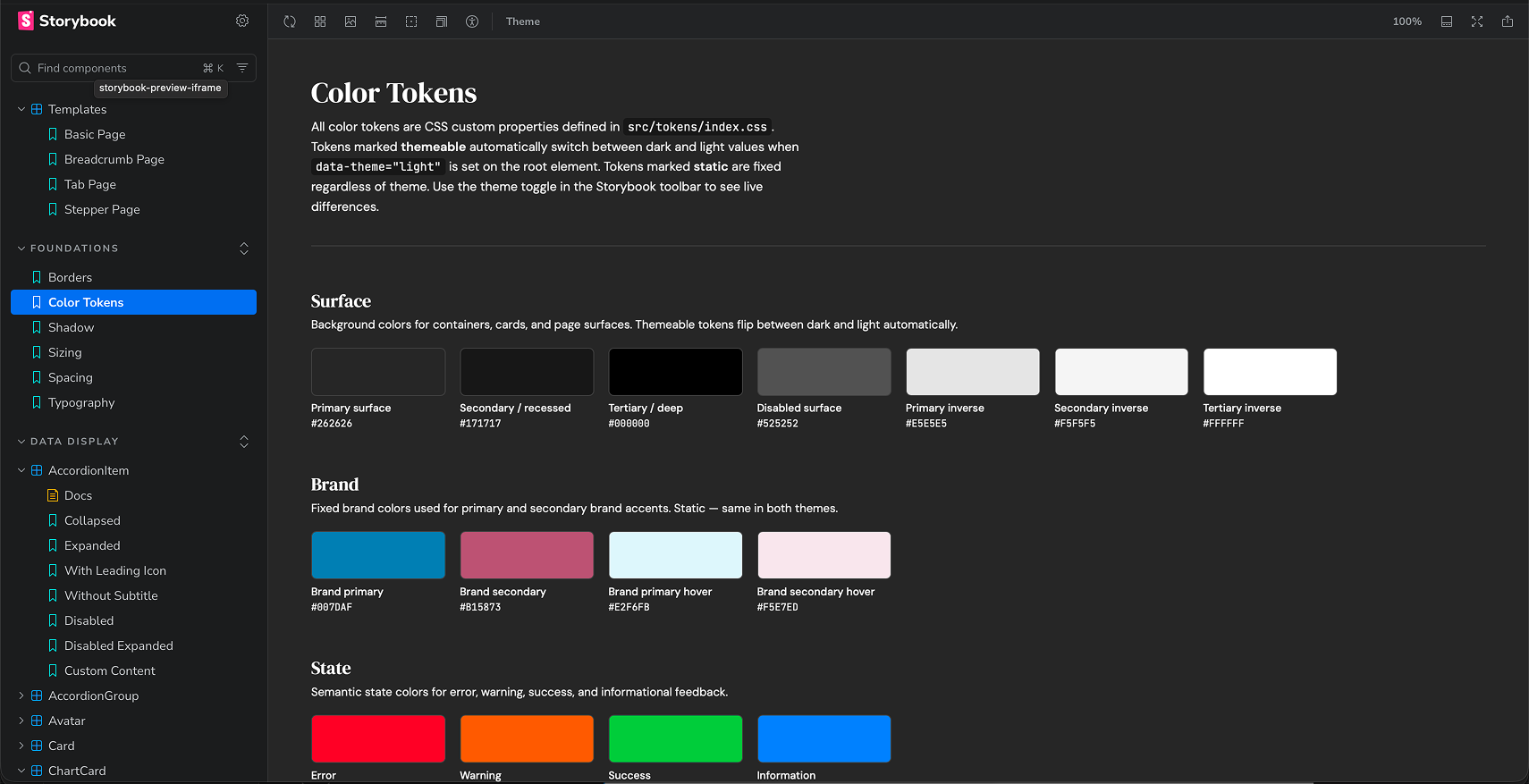
Task: Toggle grid background toolbar icon
Action: (320, 21)
